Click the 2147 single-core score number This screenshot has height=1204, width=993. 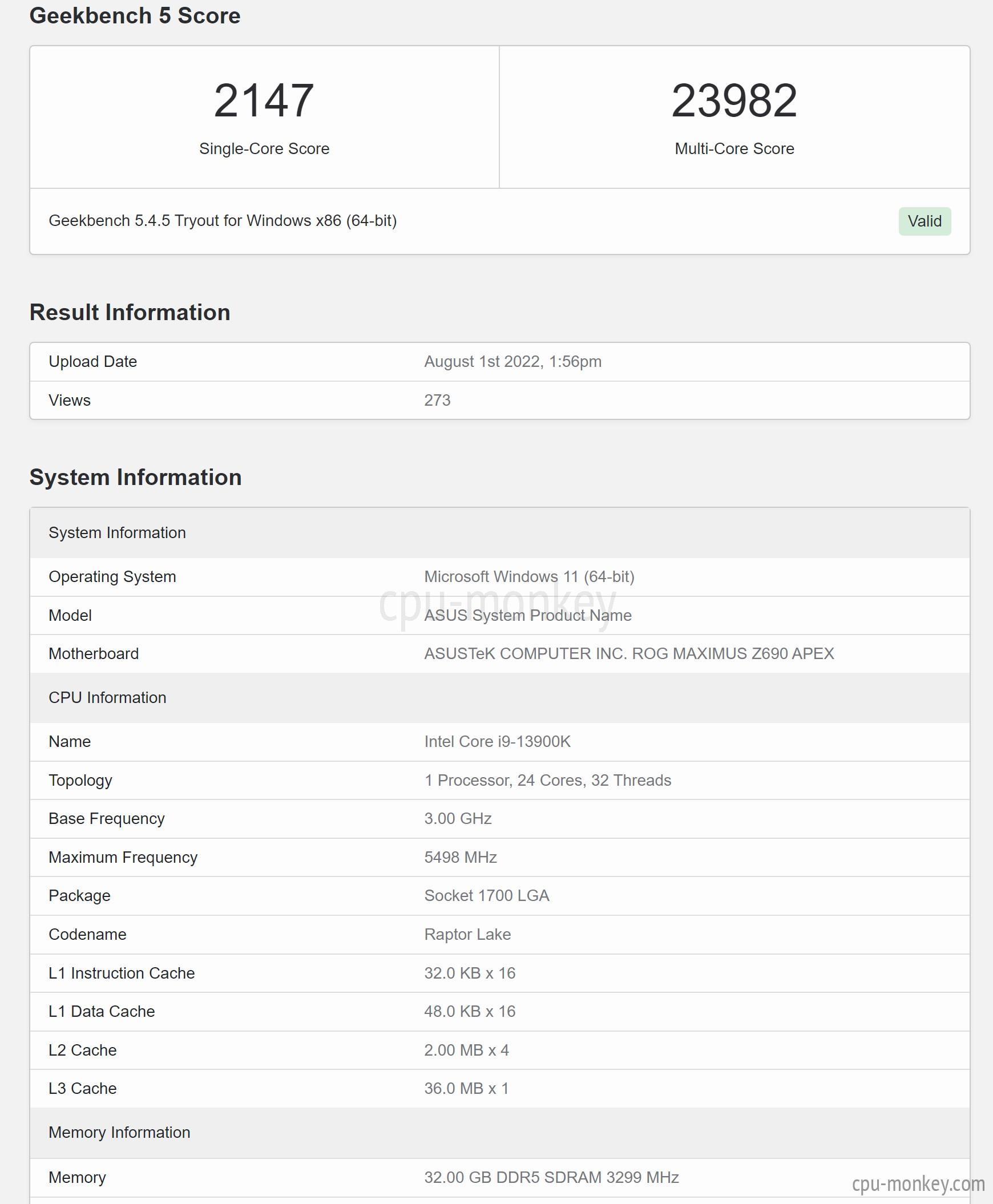point(264,100)
